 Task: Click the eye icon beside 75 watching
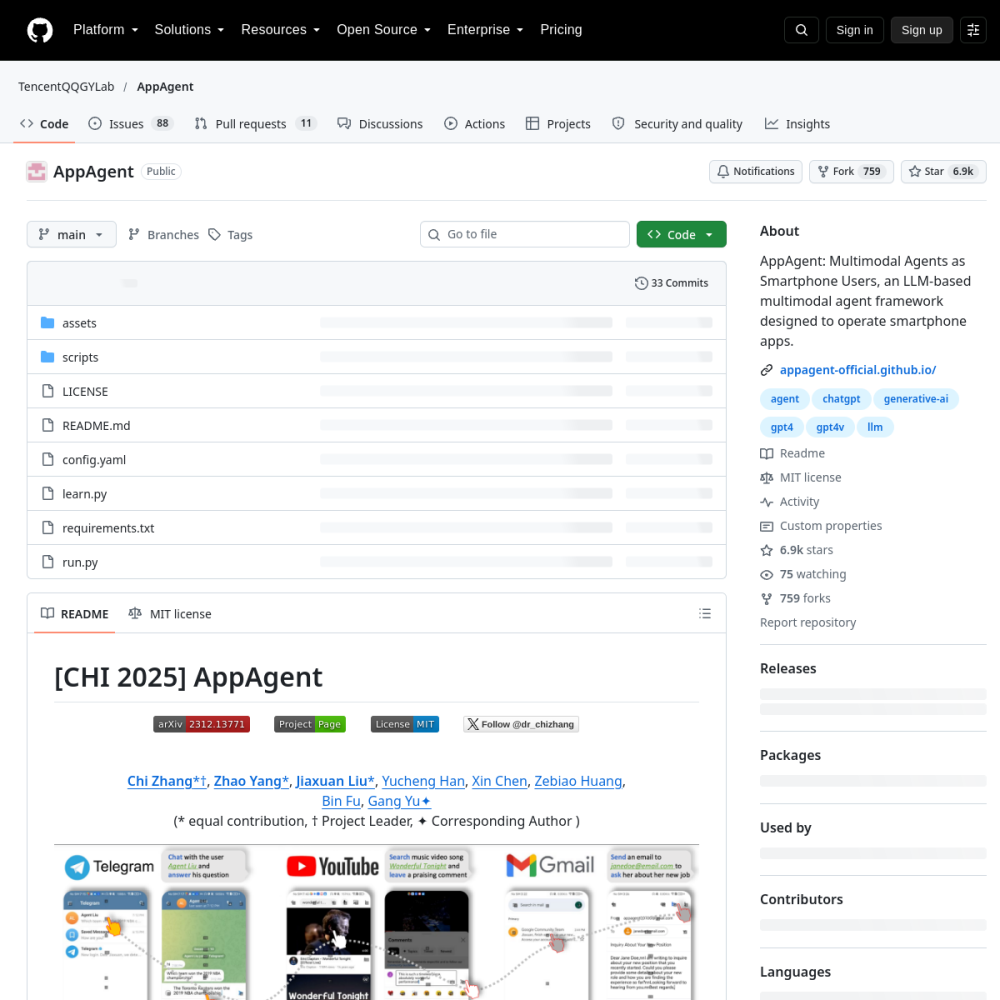click(x=767, y=575)
